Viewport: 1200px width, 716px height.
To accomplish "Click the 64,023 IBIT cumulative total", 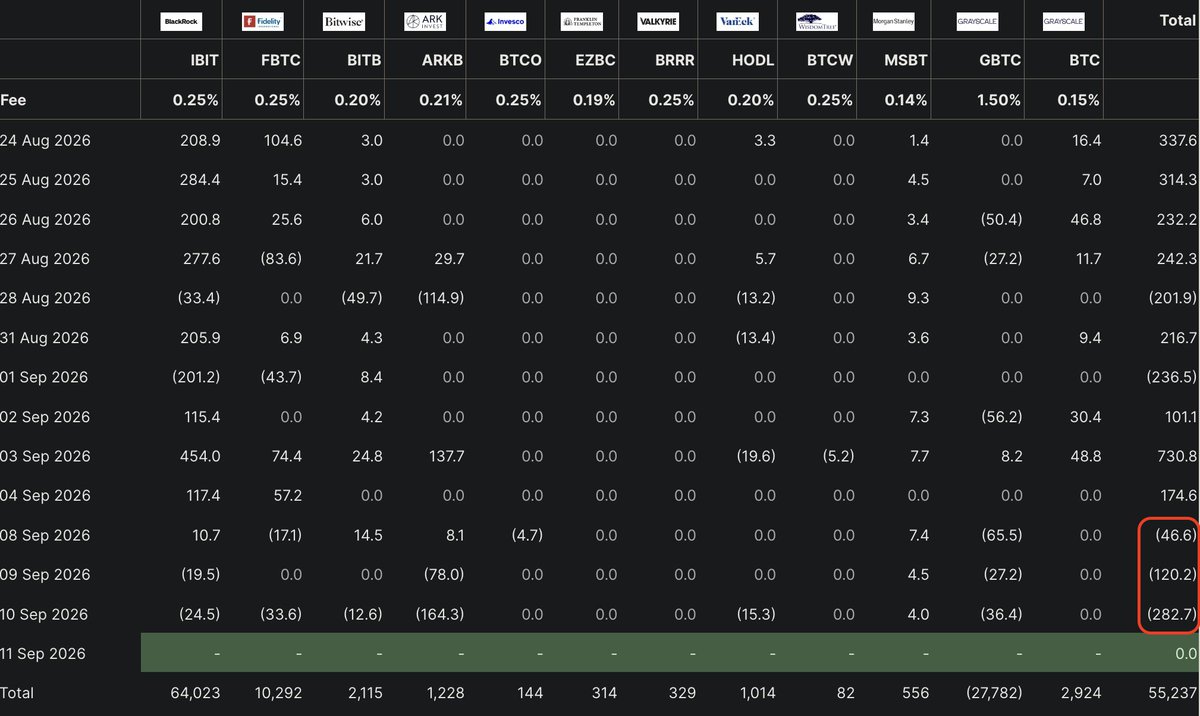I will click(196, 692).
